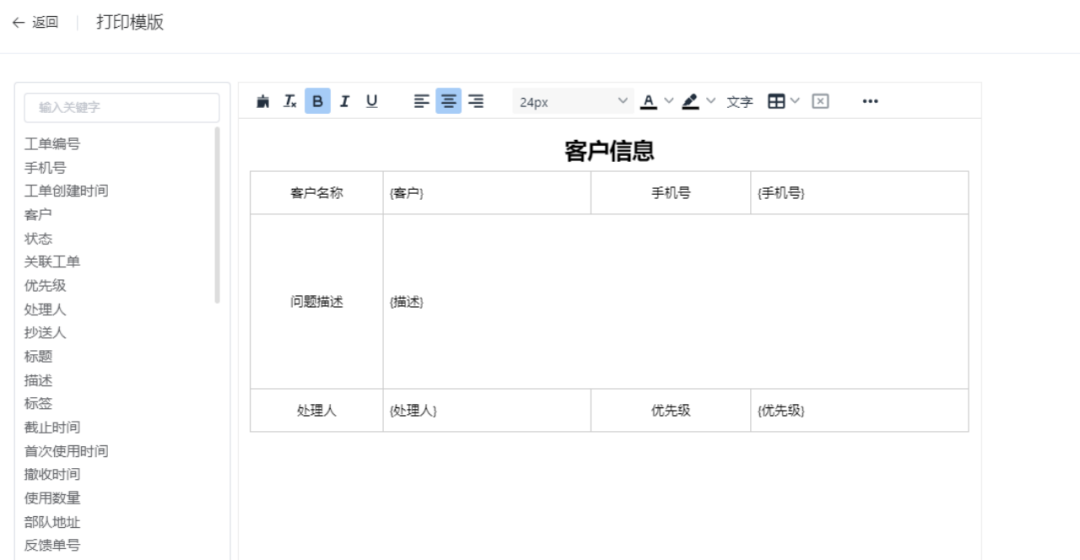Click the {手机号} placeholder cell
This screenshot has height=560, width=1080.
pyautogui.click(x=860, y=193)
